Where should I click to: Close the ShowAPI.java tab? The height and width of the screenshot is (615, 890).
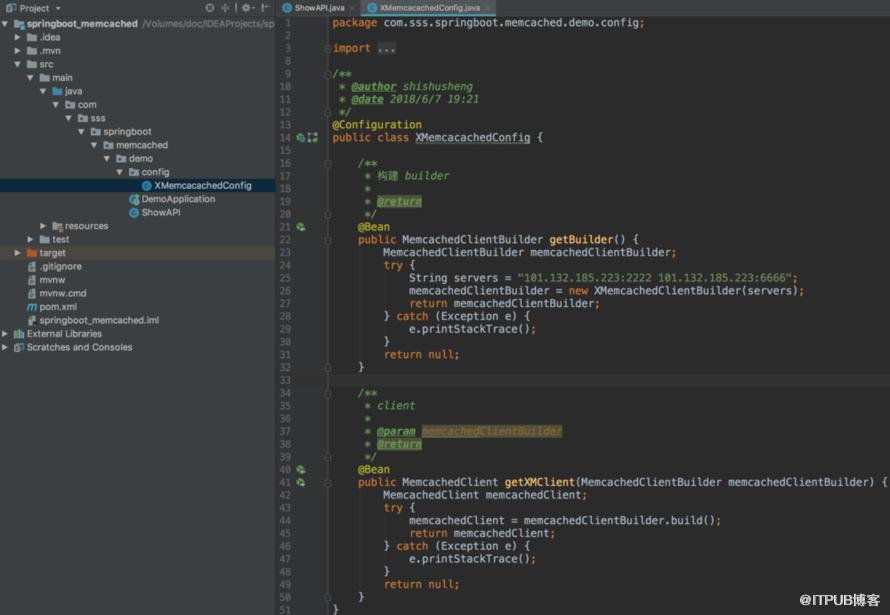352,8
